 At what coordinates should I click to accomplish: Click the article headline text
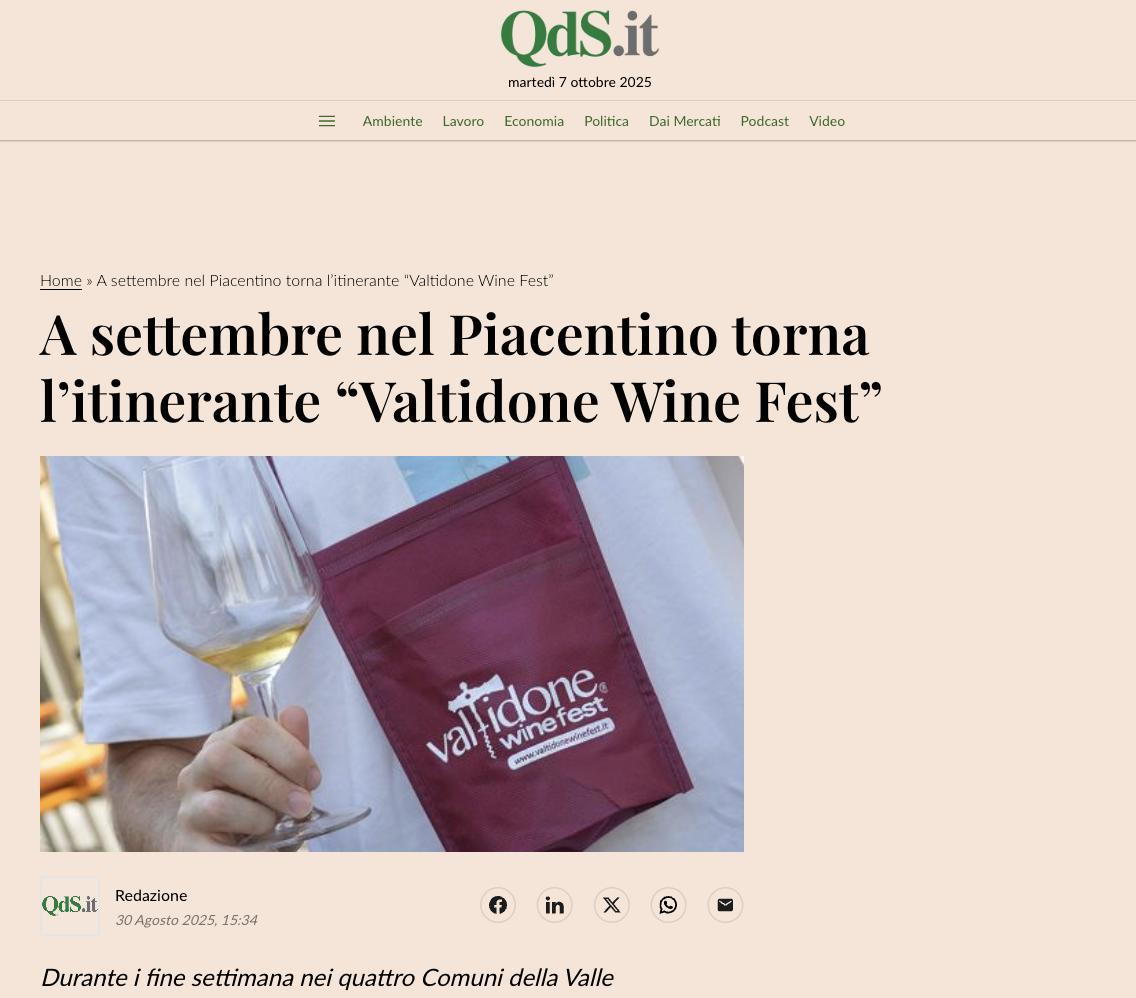click(x=461, y=368)
